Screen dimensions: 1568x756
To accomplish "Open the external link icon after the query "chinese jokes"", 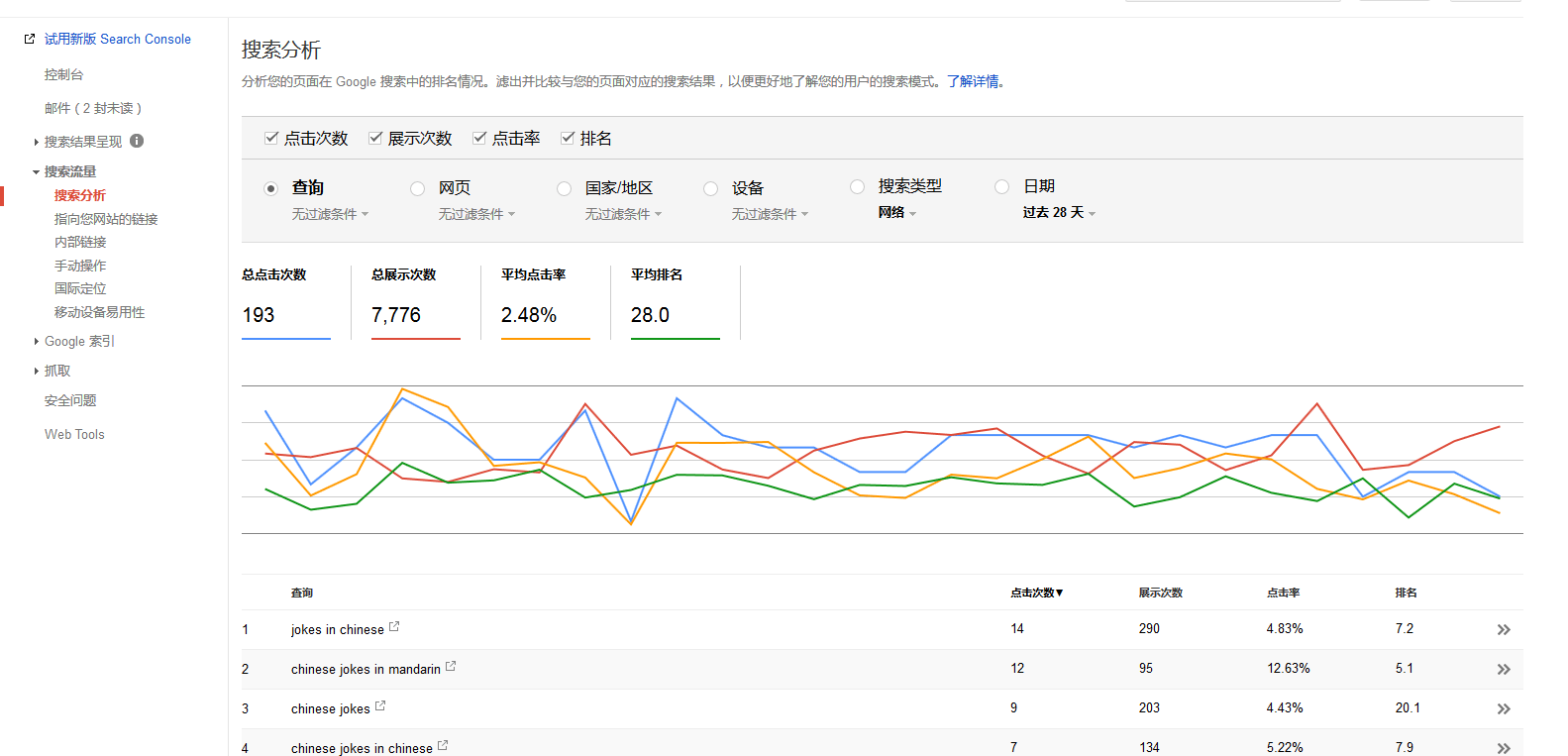I will click(380, 705).
